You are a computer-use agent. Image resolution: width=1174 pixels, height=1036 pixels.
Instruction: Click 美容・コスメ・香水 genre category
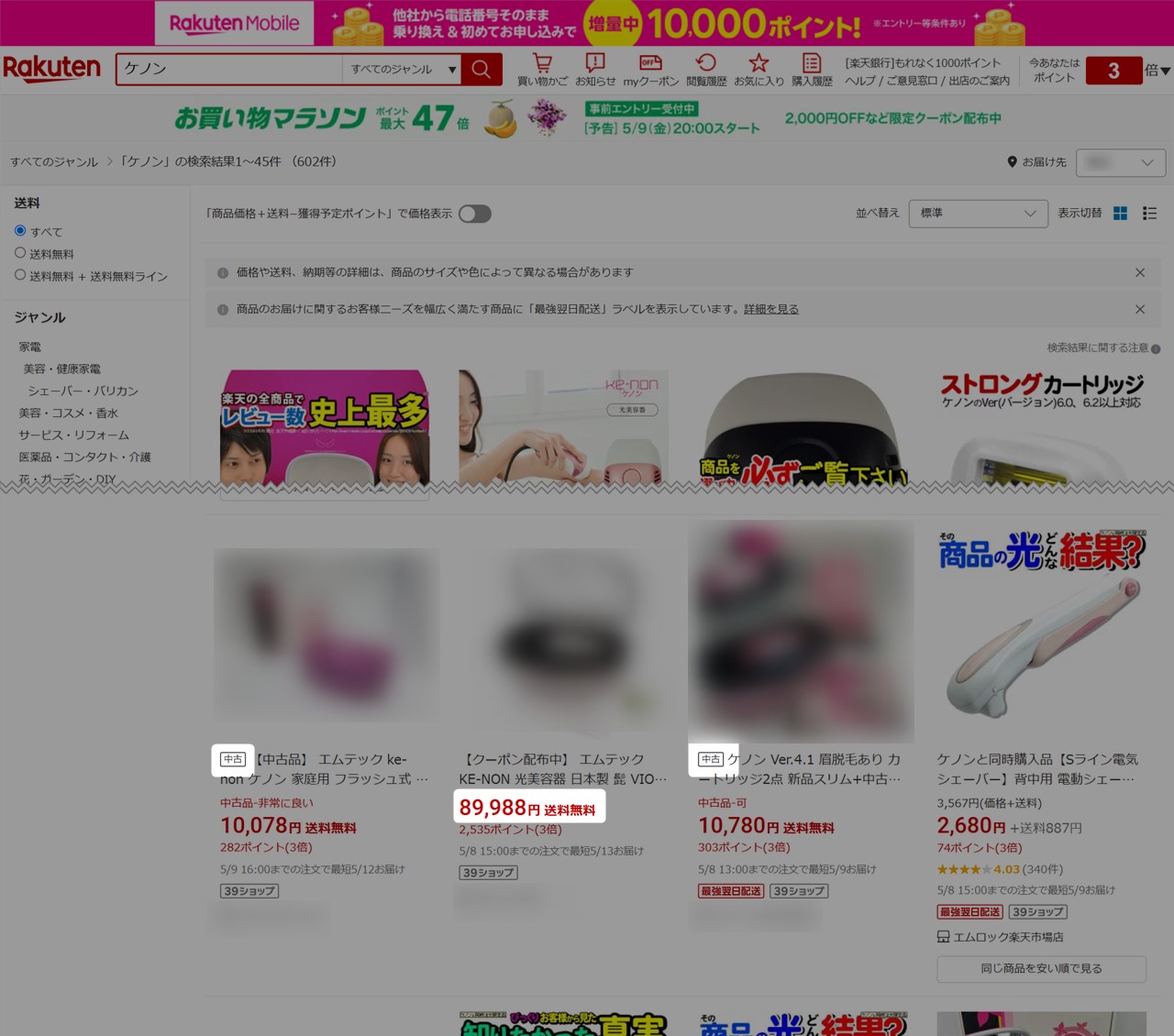69,413
